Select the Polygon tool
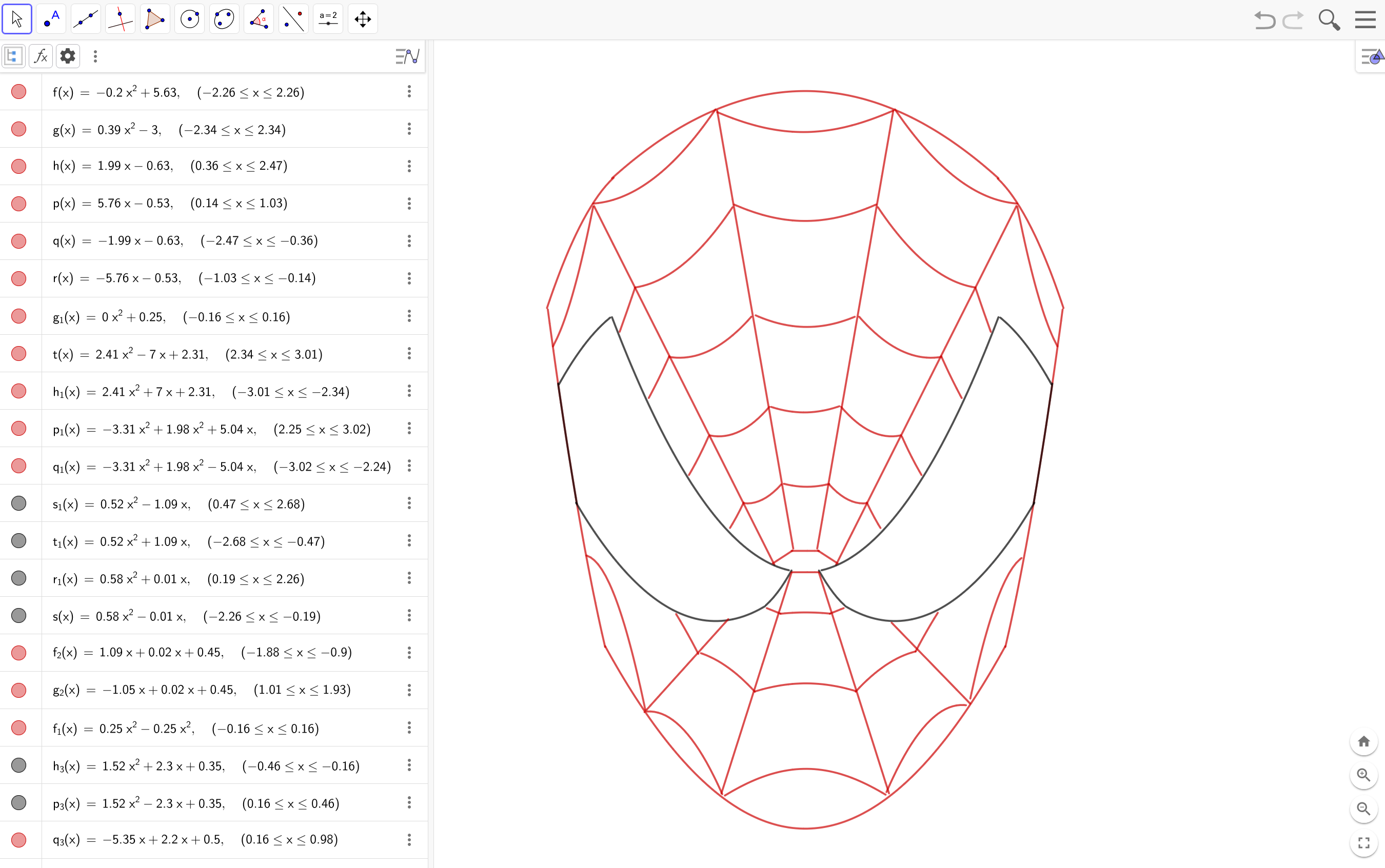 click(x=155, y=19)
